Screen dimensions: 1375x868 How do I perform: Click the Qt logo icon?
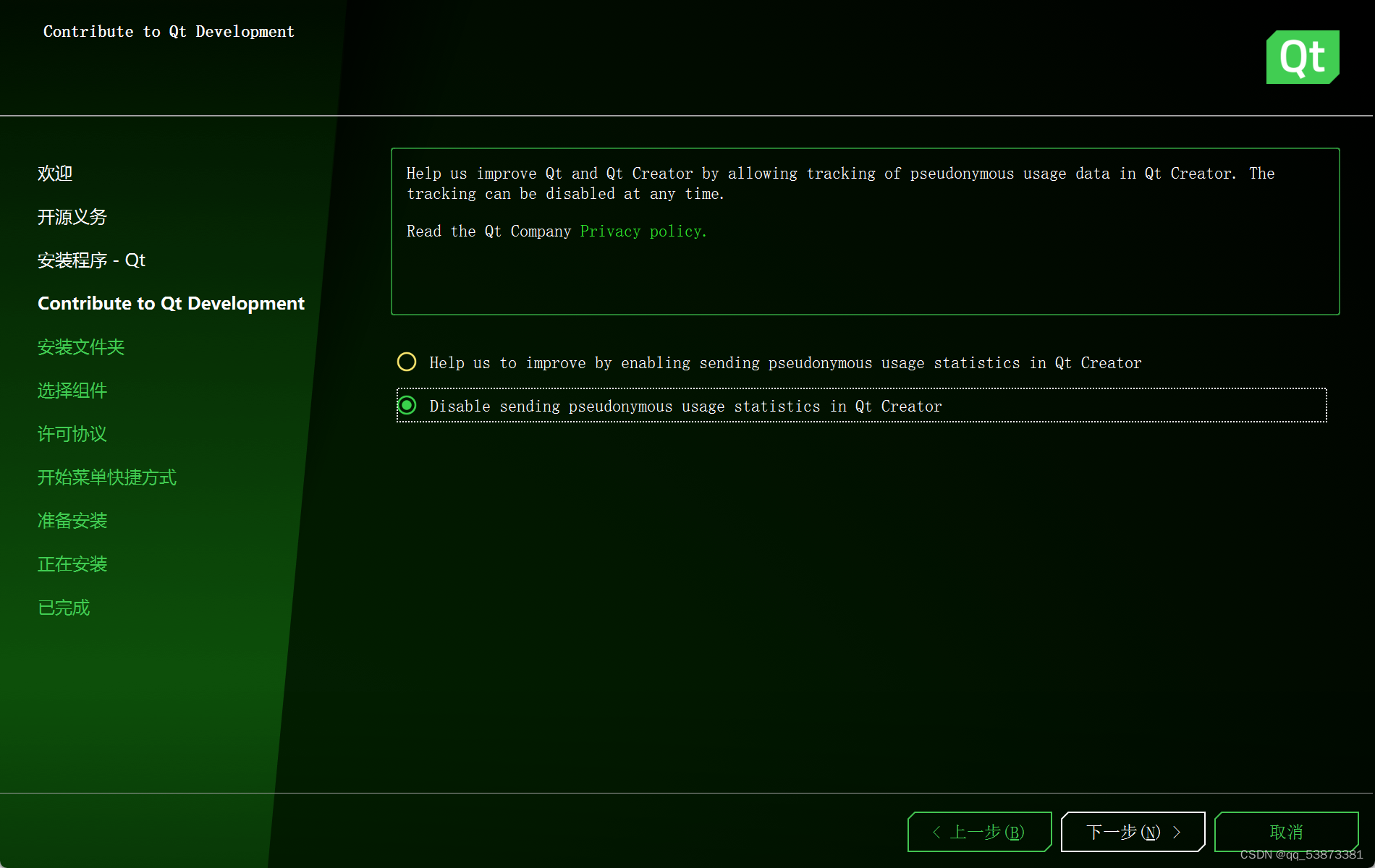coord(1303,57)
